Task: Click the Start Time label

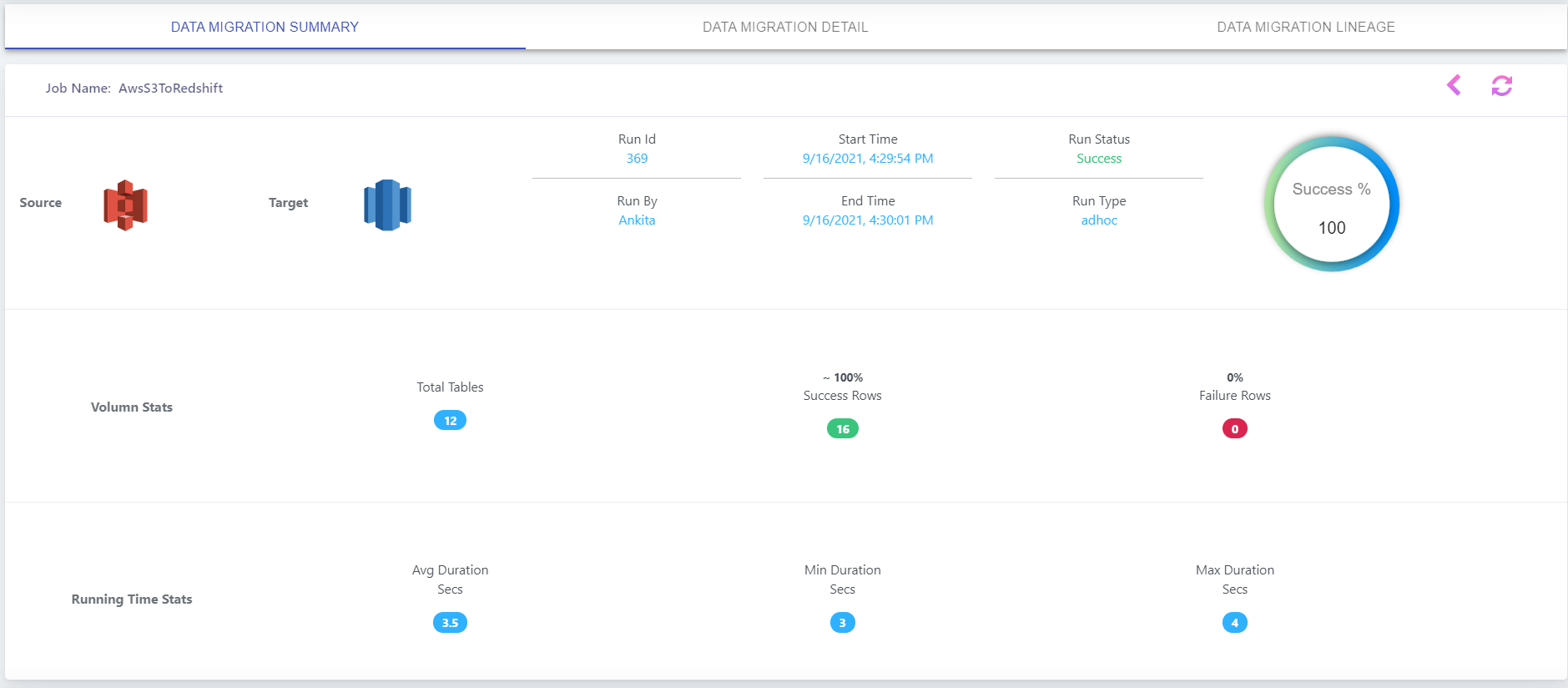Action: [x=868, y=139]
